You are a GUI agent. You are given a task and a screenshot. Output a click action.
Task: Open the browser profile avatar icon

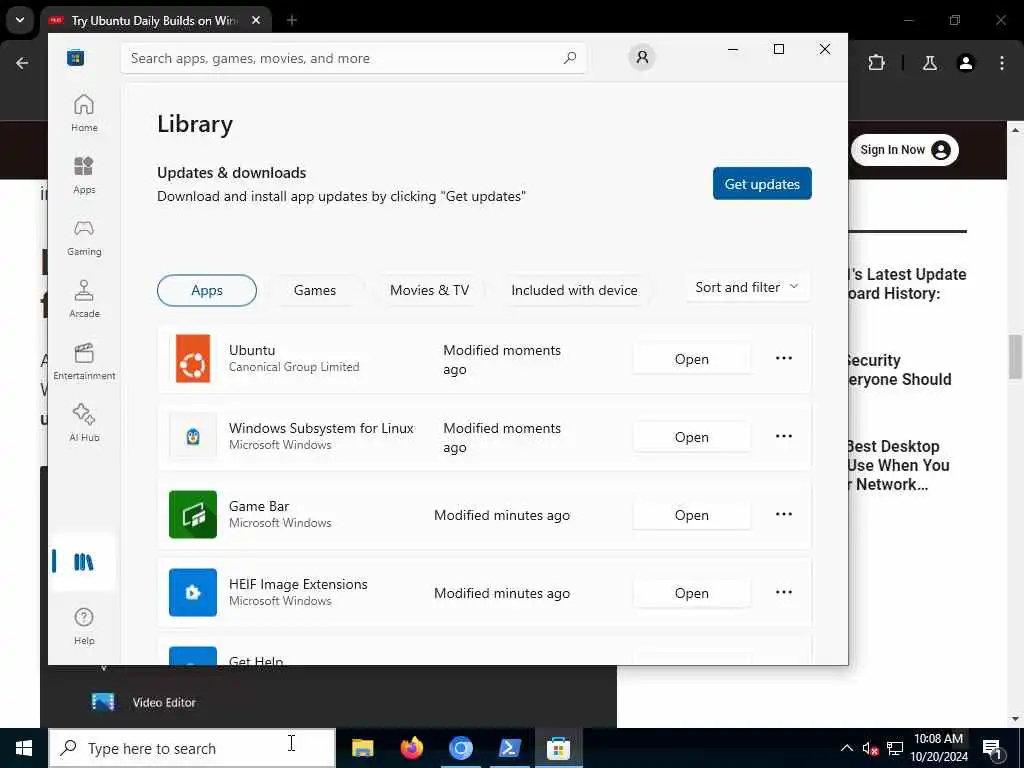point(966,63)
